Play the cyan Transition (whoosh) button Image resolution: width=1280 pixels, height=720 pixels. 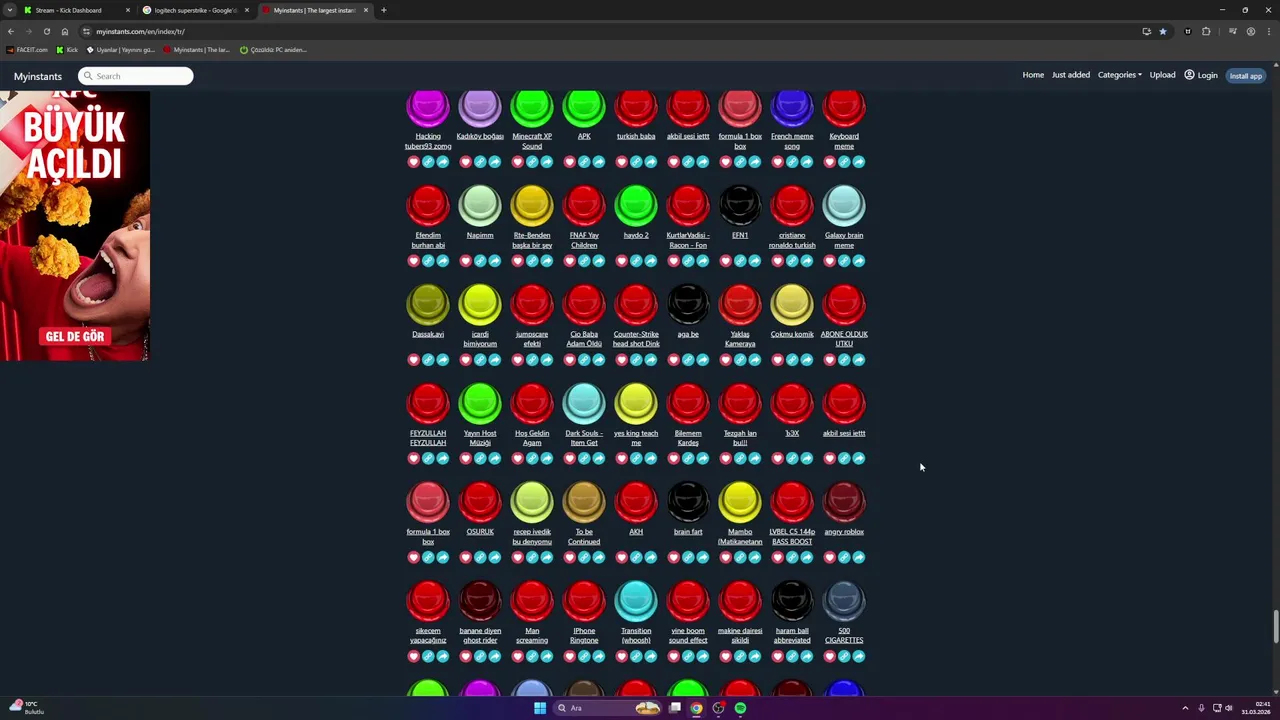click(636, 601)
